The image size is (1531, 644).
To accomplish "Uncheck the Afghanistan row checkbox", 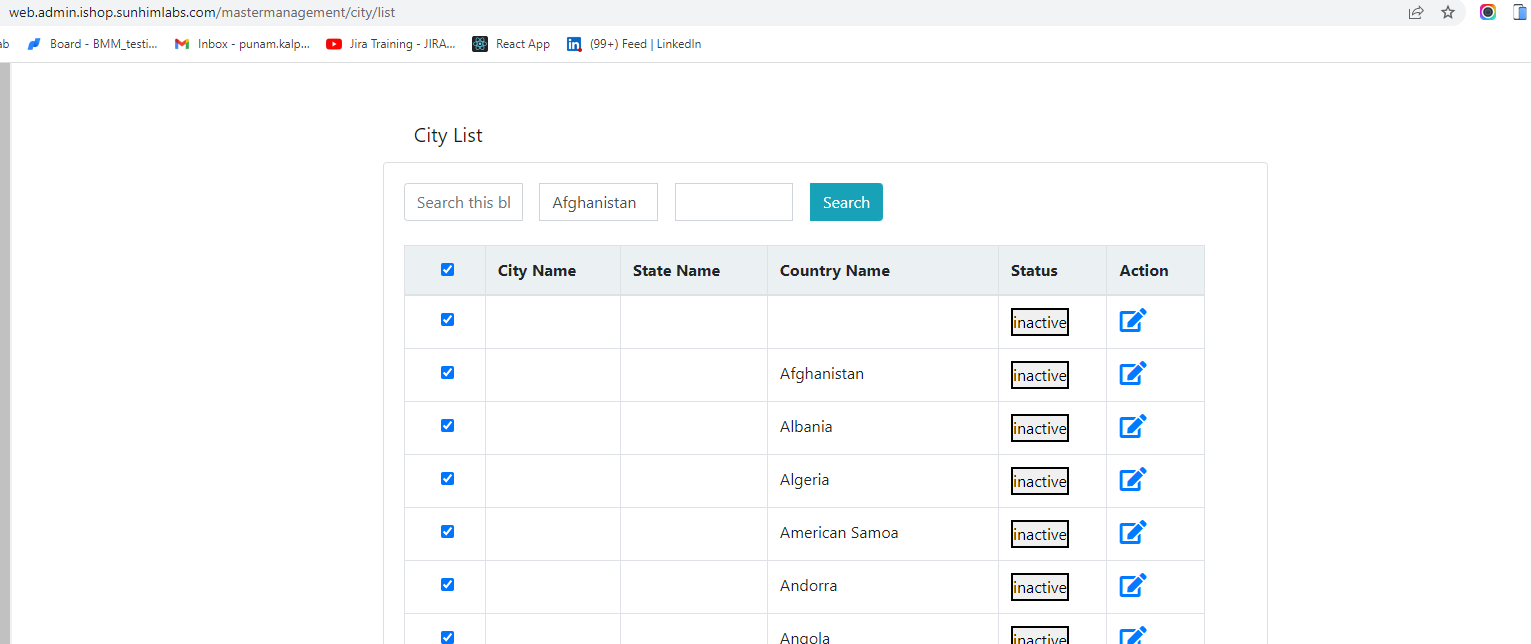I will coord(447,373).
